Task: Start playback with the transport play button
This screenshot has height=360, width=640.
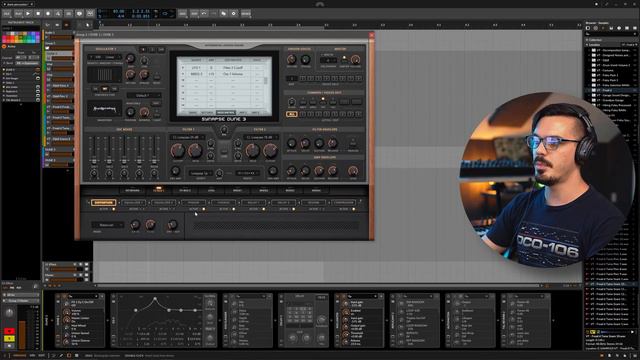Action: (x=28, y=13)
